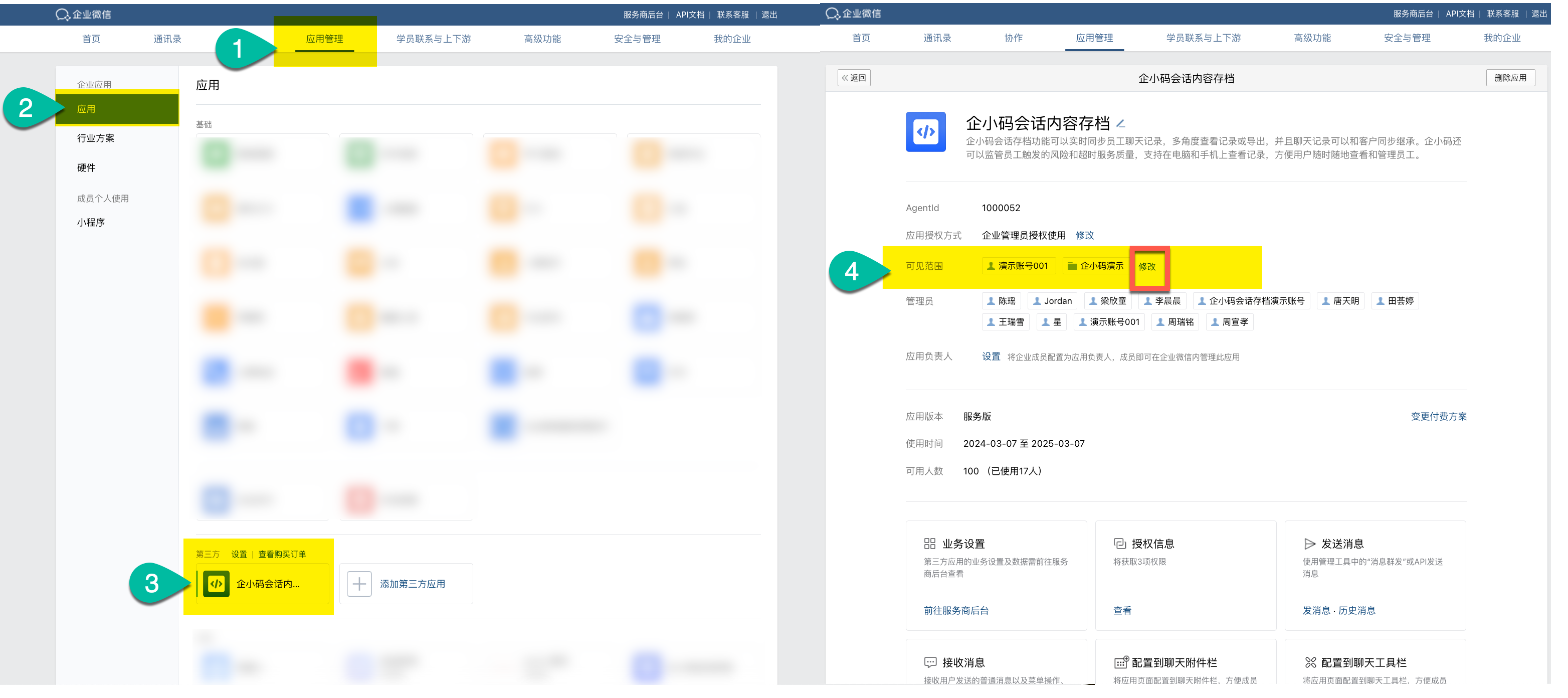Viewport: 1568px width, 698px height.
Task: Click 联系客服 in left window header
Action: [732, 15]
